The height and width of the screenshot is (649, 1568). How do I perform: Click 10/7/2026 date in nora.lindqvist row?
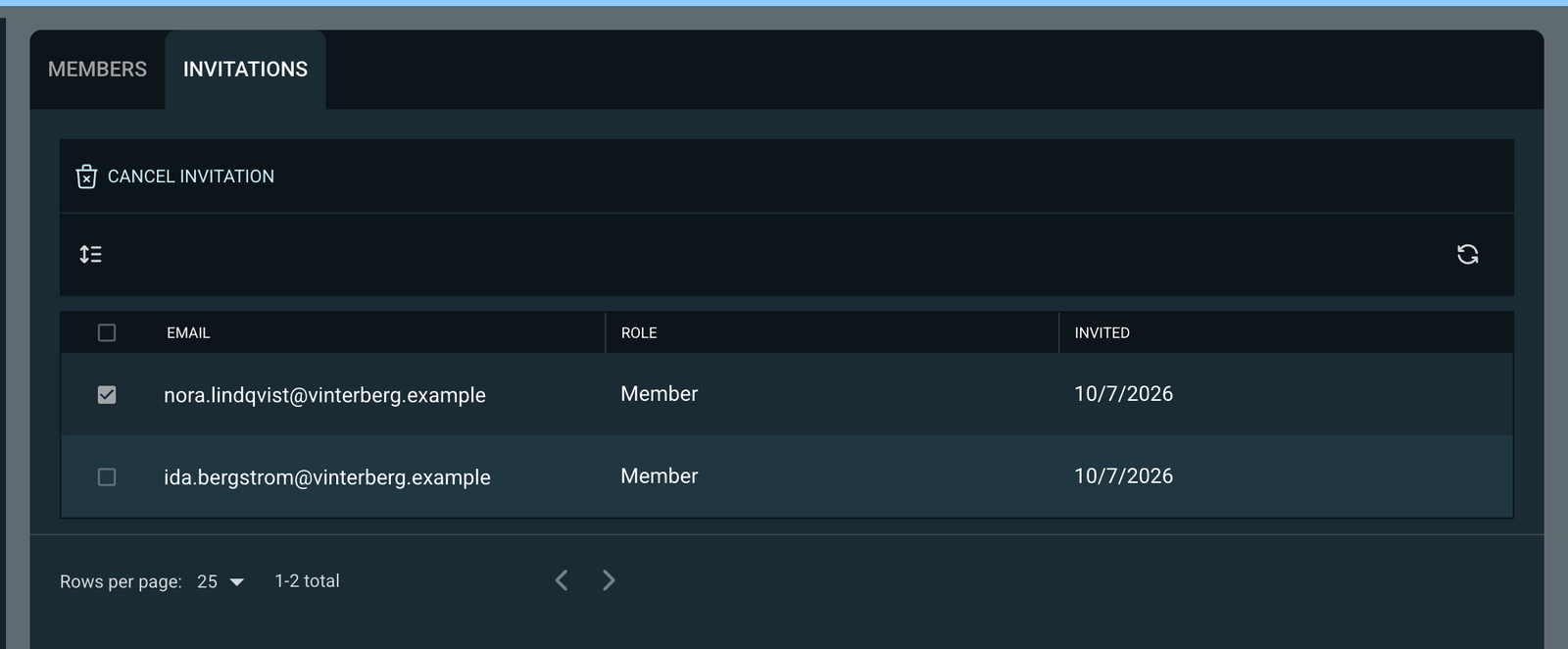click(x=1123, y=394)
